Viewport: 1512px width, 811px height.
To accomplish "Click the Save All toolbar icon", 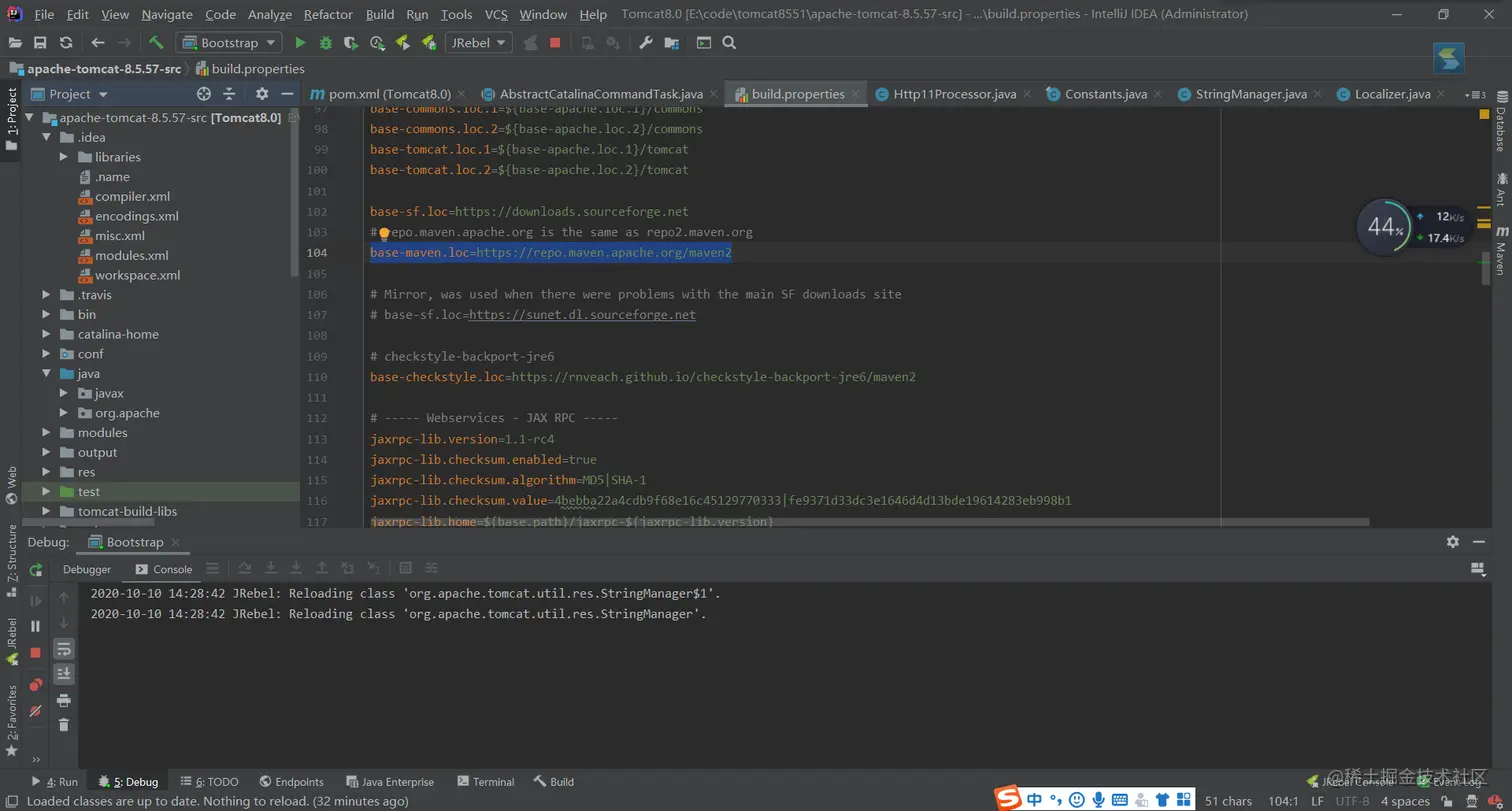I will (x=40, y=43).
